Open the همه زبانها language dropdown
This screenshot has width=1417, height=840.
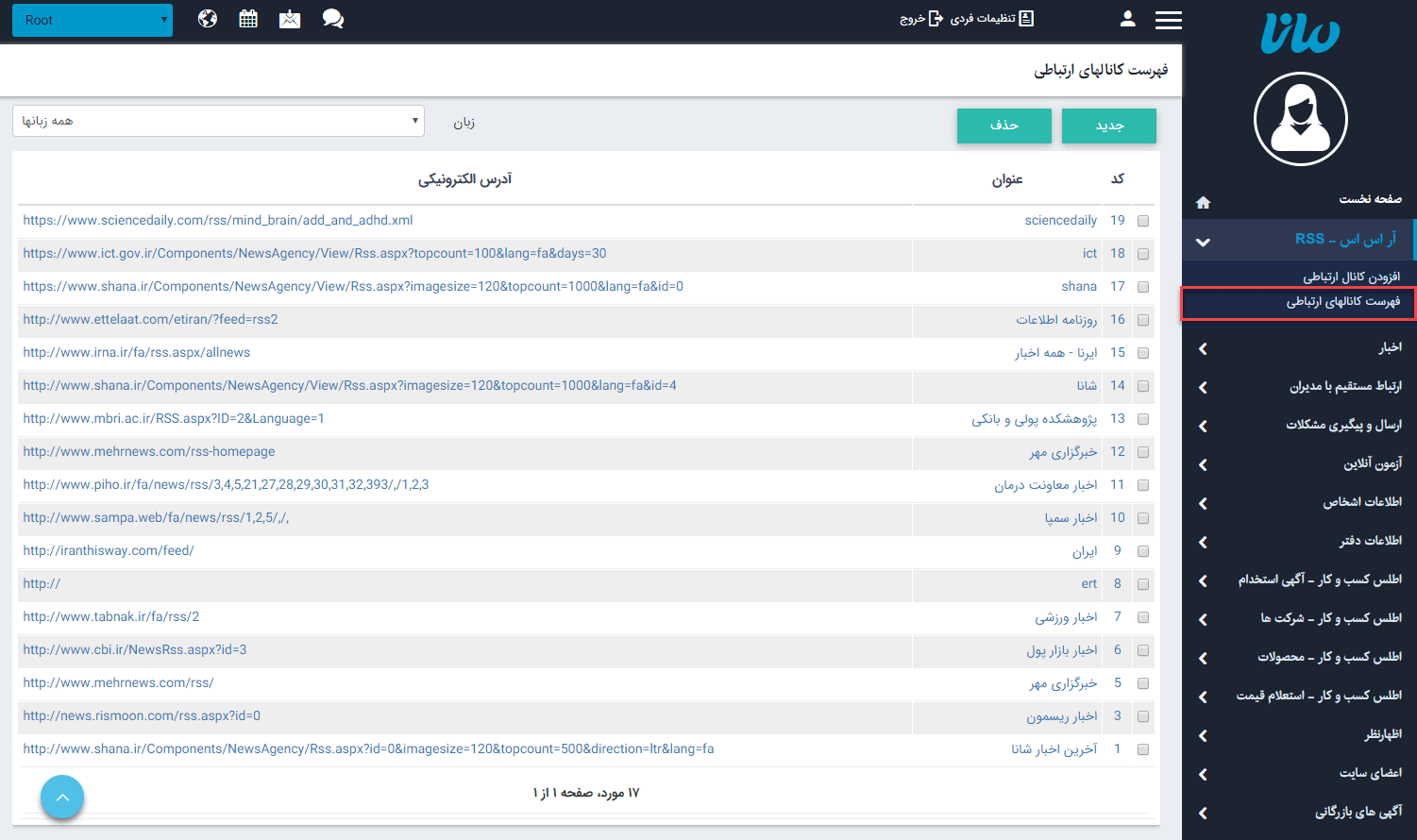218,121
